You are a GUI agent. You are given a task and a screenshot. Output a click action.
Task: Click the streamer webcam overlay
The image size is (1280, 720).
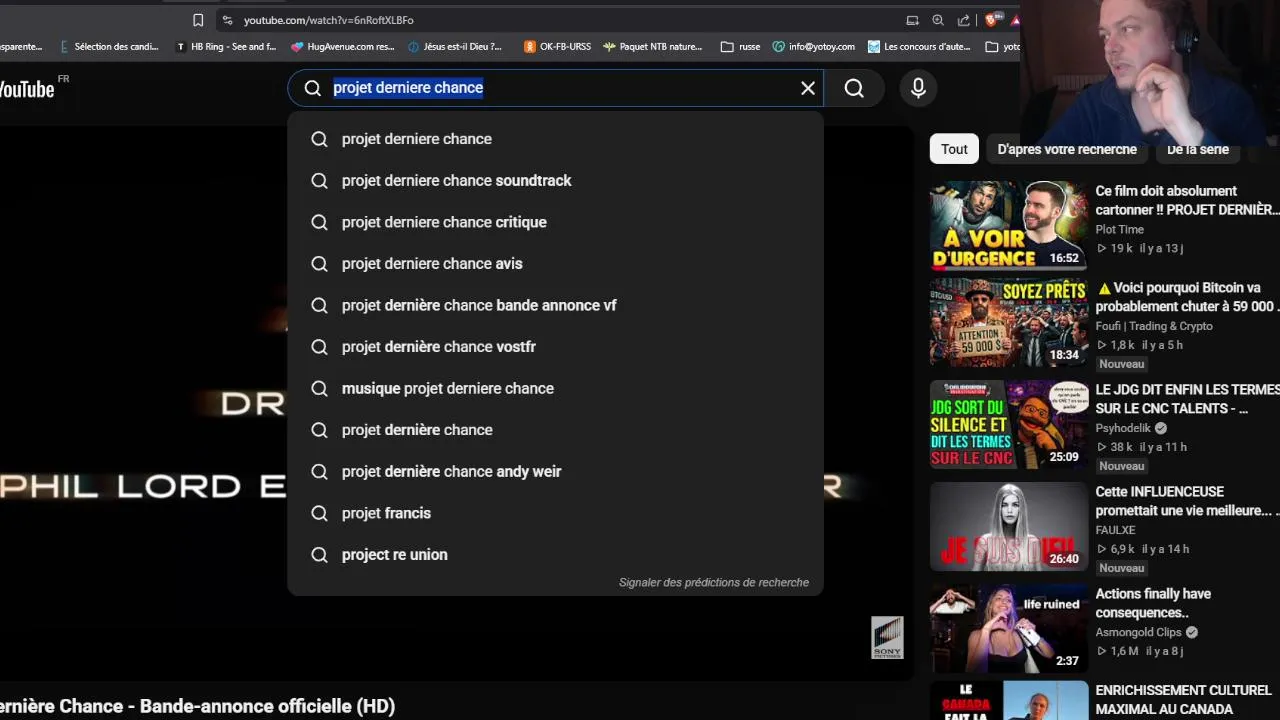point(1150,72)
